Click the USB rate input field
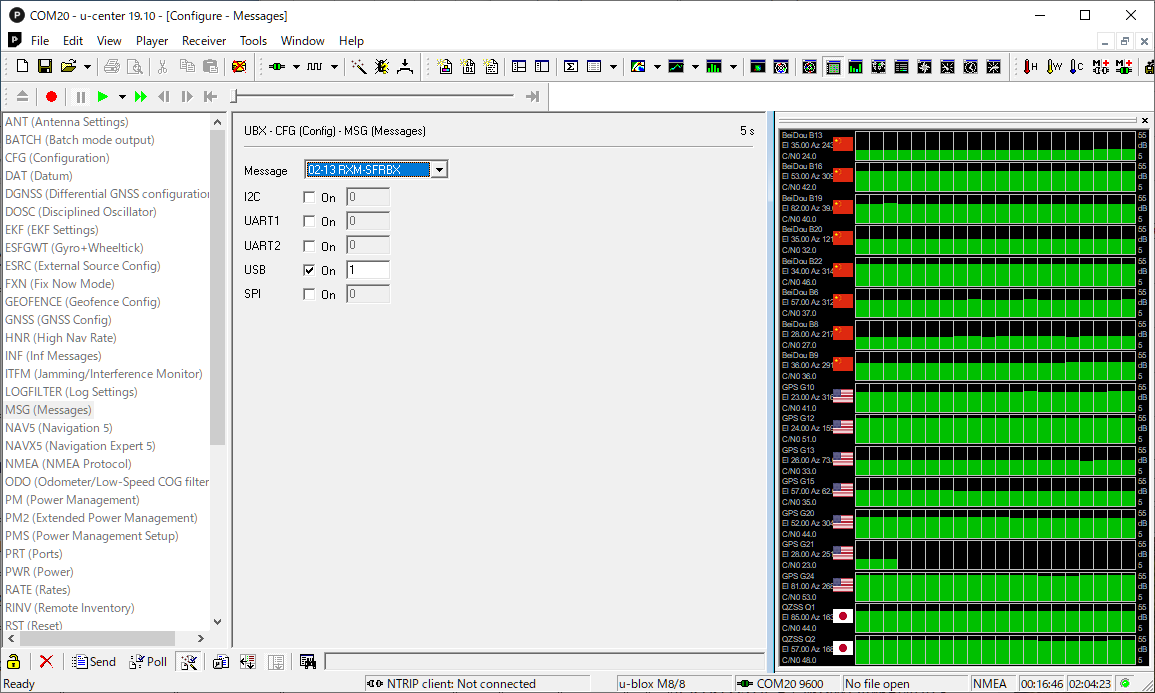1155x693 pixels. coord(368,270)
